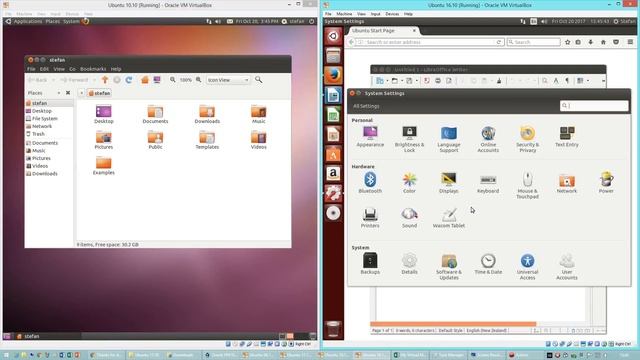640x360 pixels.
Task: Open the Icon View dropdown
Action: [x=228, y=80]
